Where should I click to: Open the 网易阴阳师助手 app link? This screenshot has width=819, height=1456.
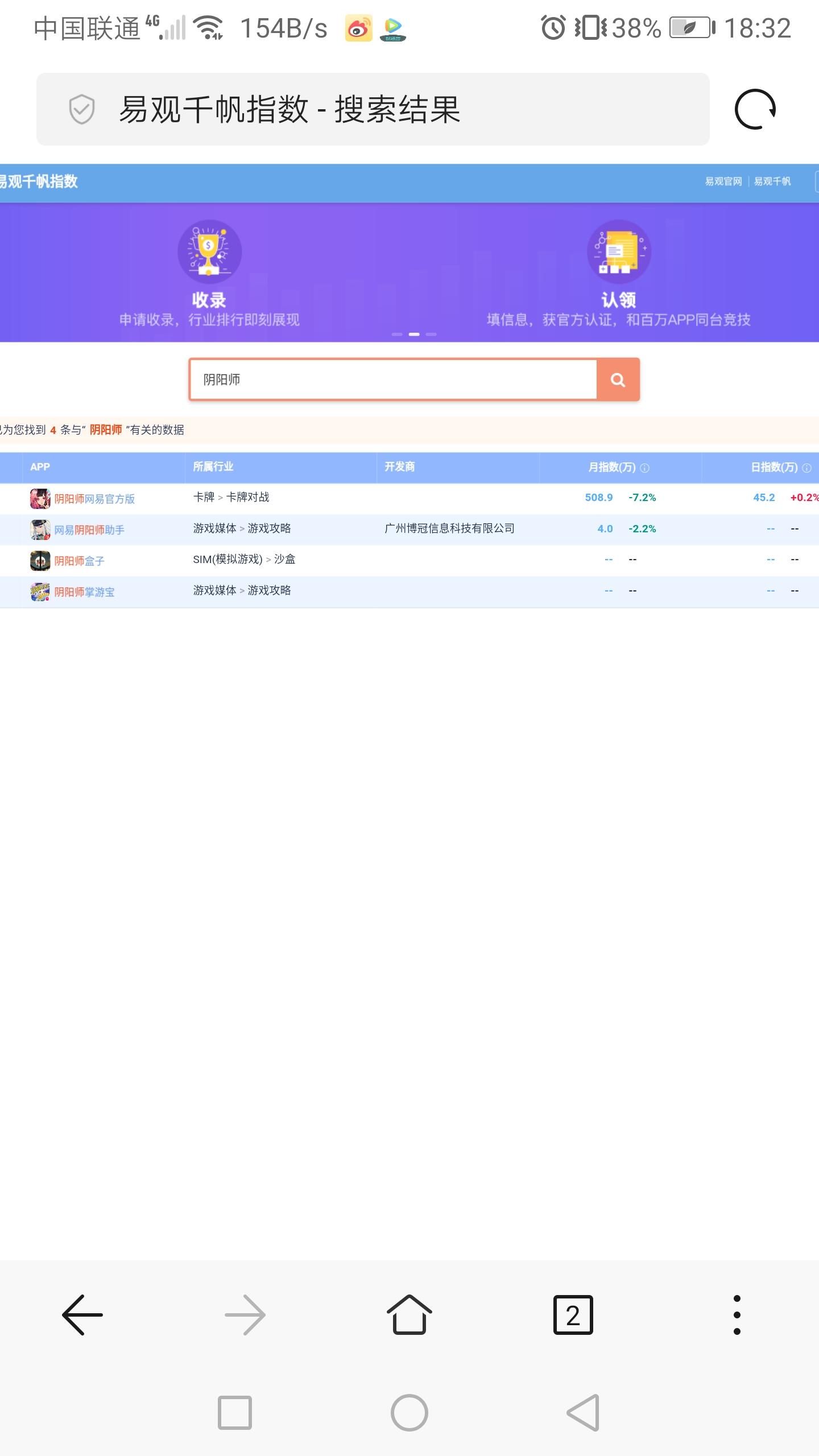[x=89, y=530]
